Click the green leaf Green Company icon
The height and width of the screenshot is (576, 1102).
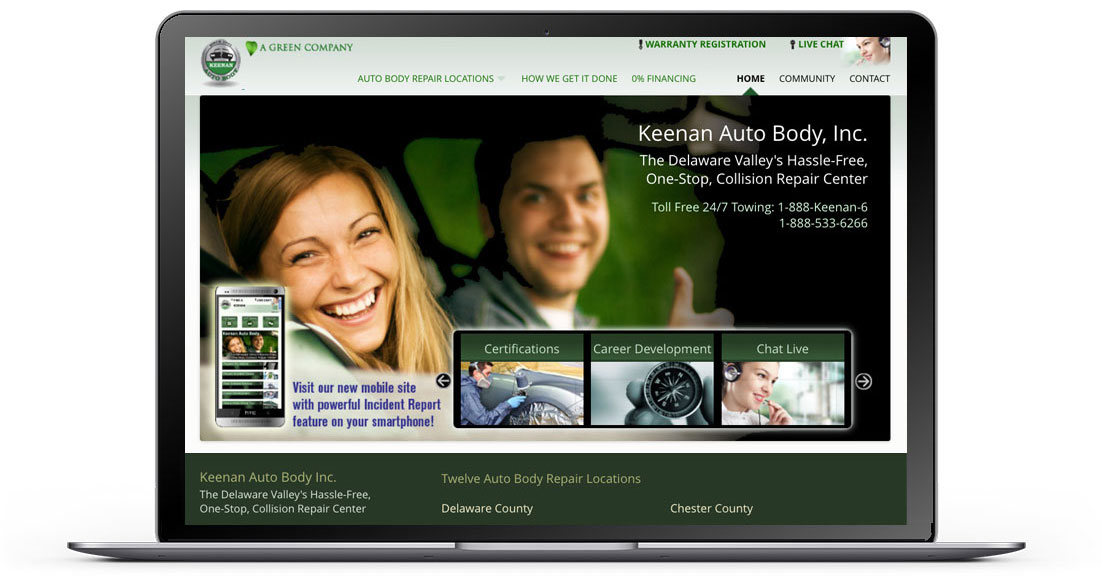point(251,47)
